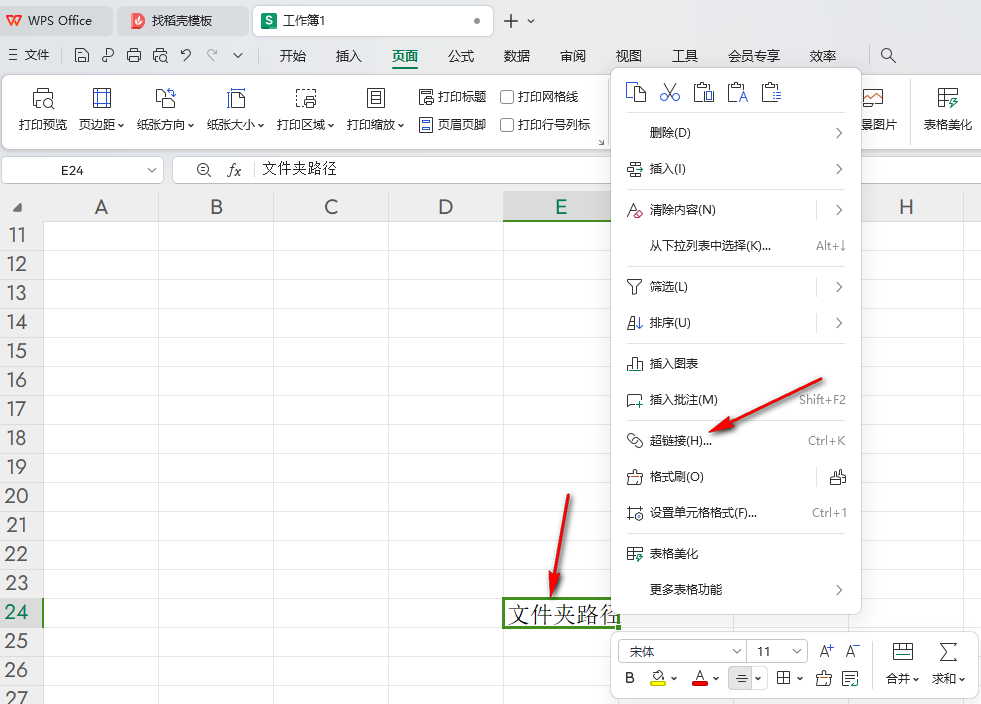Viewport: 981px width, 704px height.
Task: Switch to the 插入 (Insert) tab
Action: coord(348,56)
